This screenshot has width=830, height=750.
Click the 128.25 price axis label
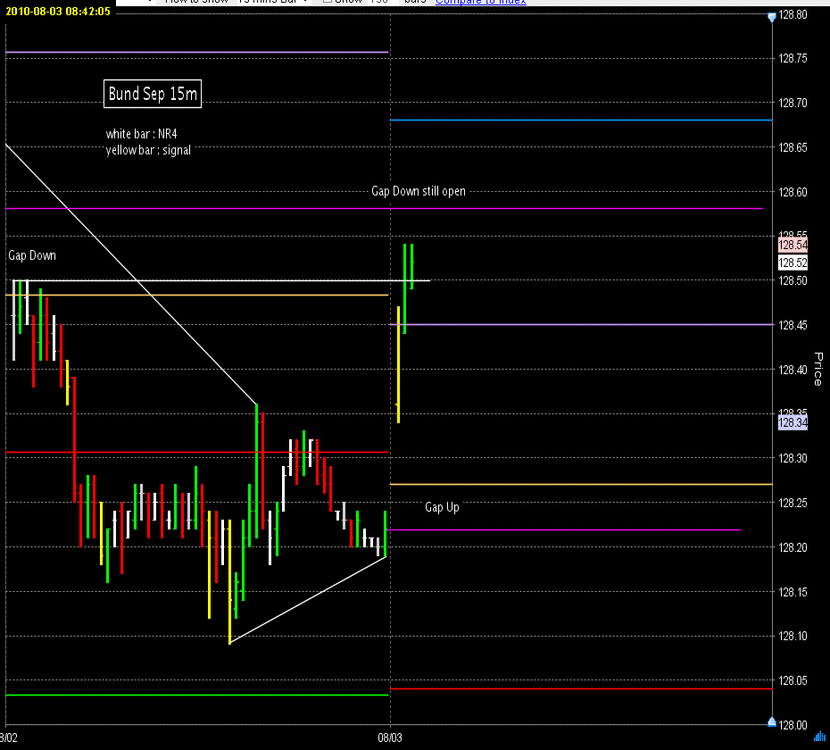[793, 503]
